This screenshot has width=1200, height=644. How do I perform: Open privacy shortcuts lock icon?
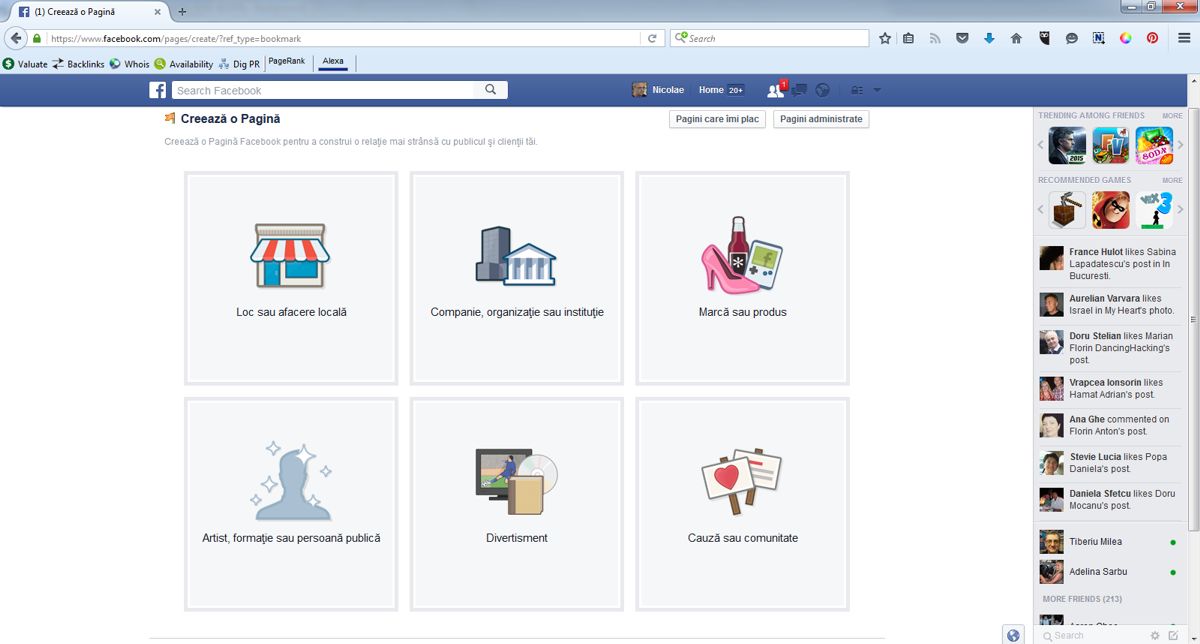pos(857,90)
